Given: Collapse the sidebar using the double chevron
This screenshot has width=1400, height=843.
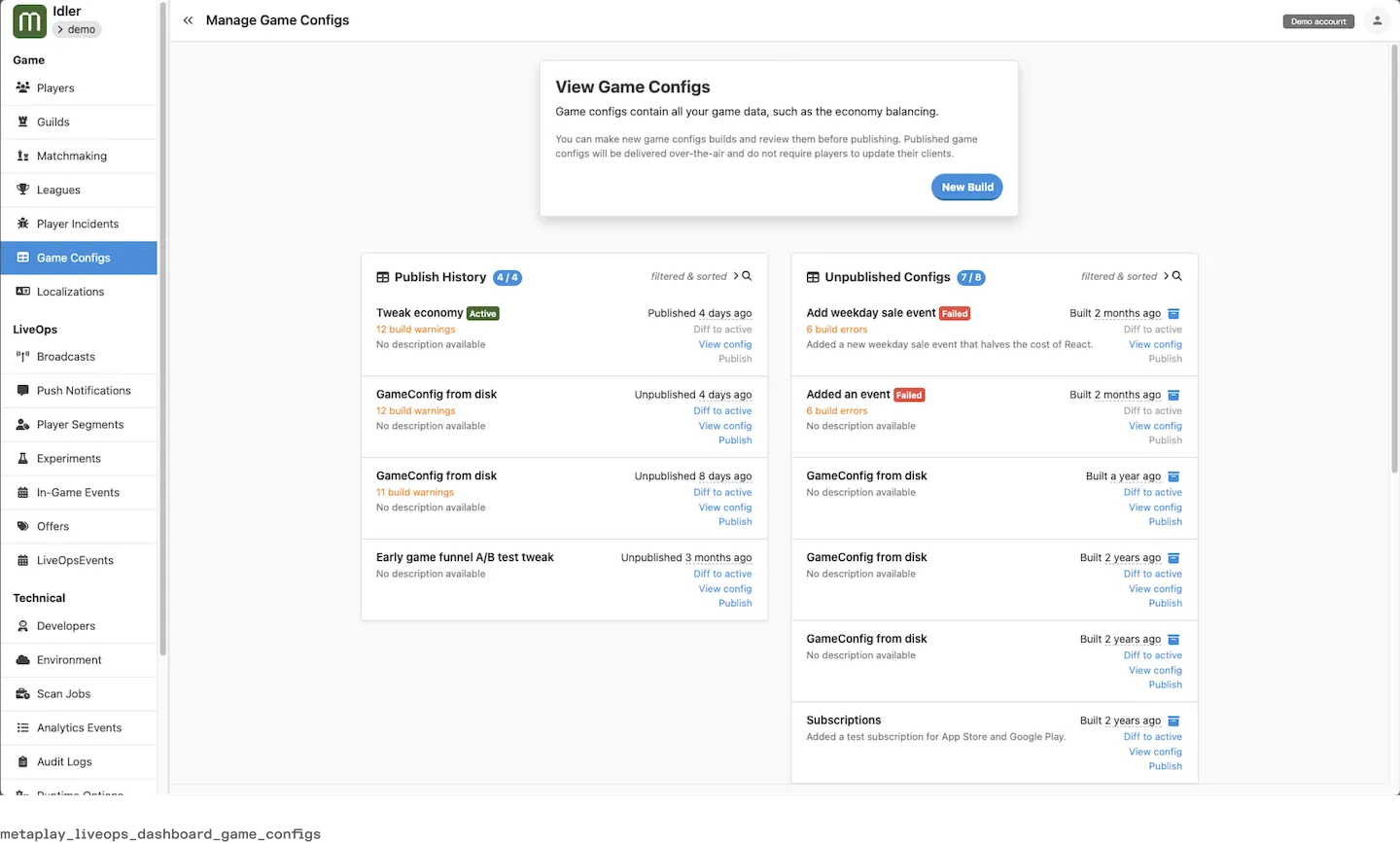Looking at the screenshot, I should [x=188, y=19].
